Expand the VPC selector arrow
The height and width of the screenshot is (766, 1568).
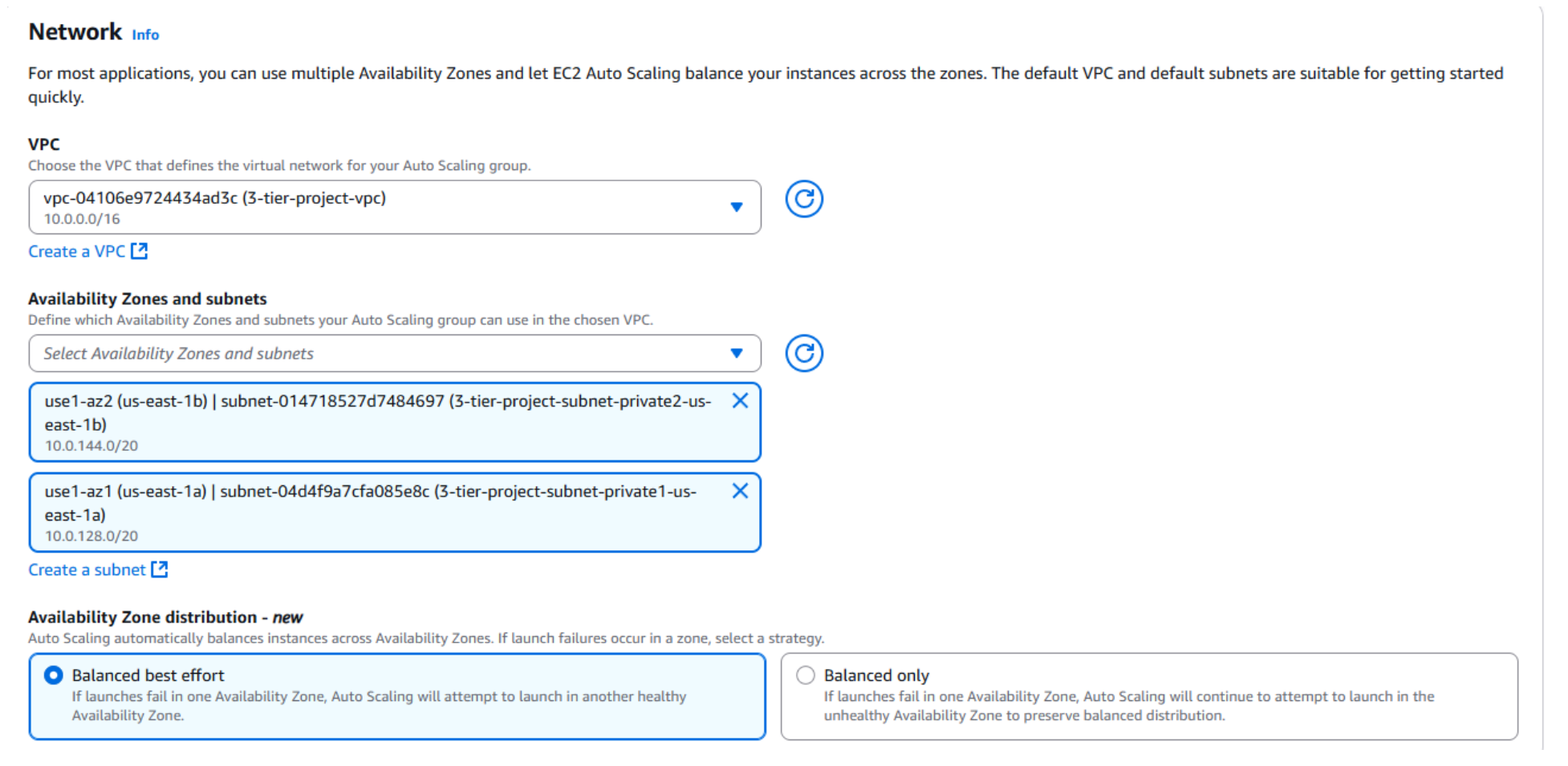pyautogui.click(x=737, y=207)
